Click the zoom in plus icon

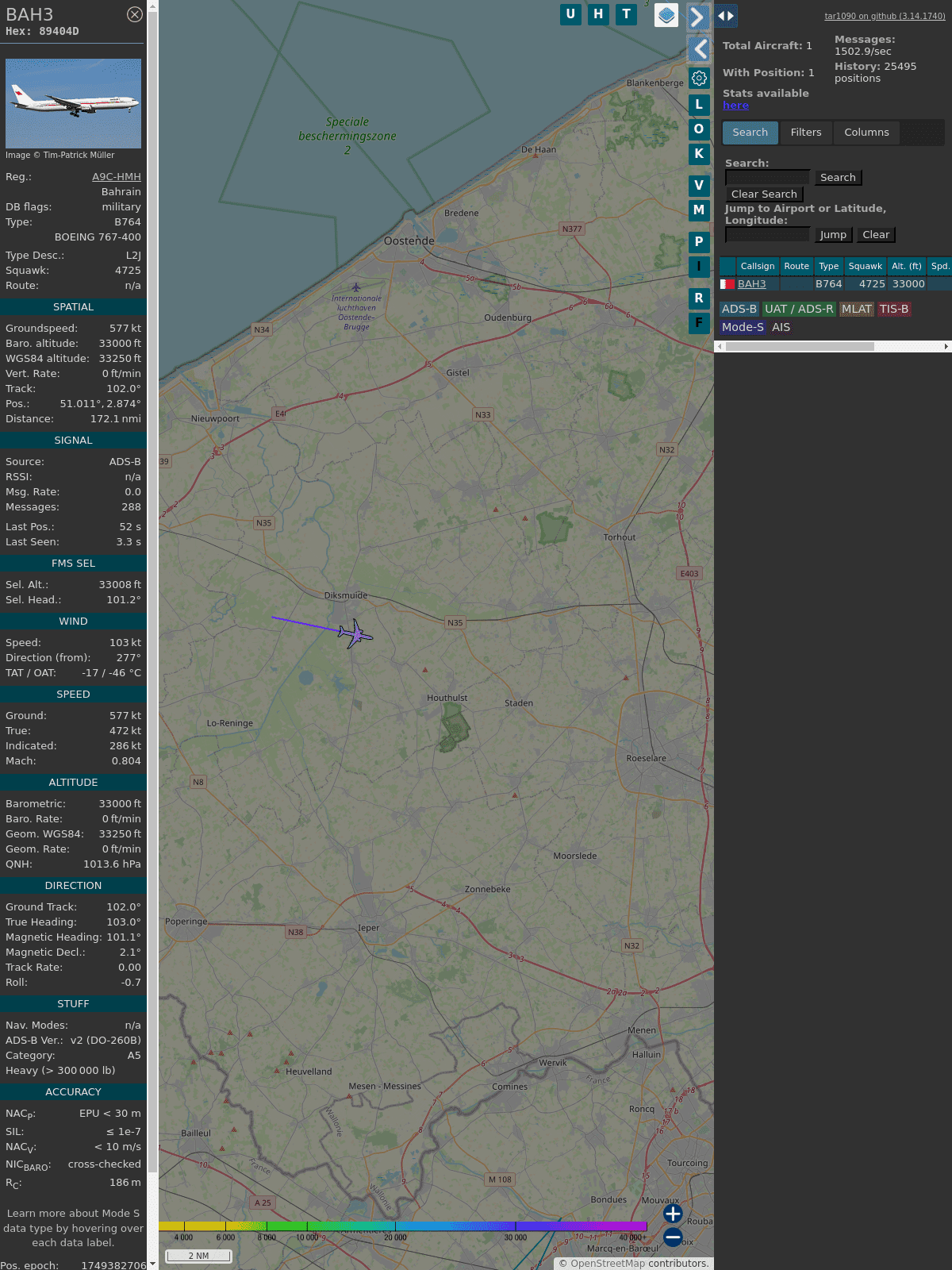tap(673, 1214)
